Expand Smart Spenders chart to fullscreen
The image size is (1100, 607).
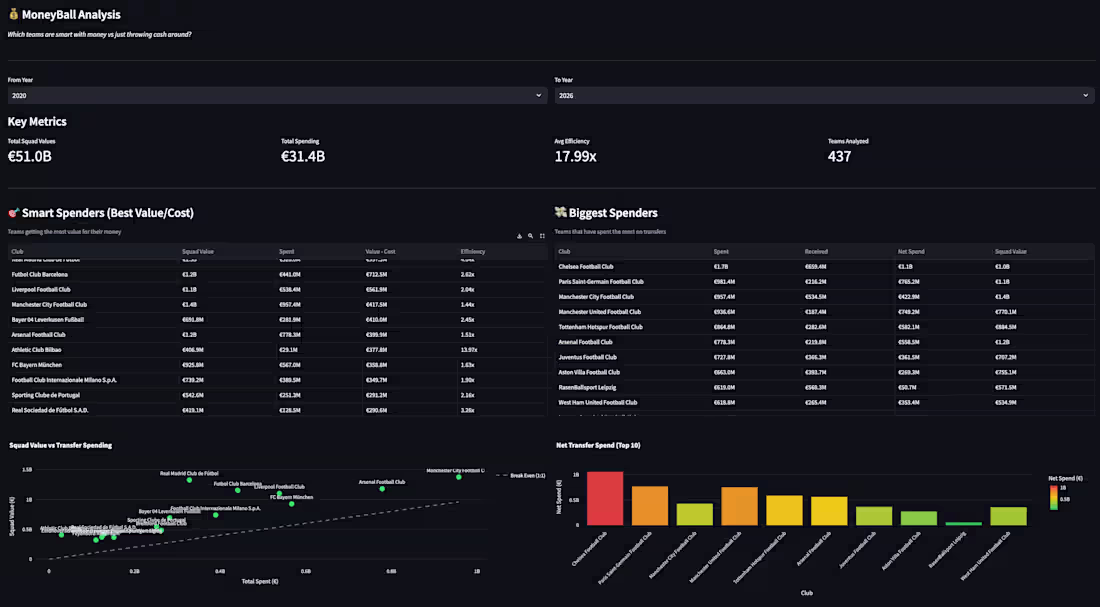[x=542, y=236]
